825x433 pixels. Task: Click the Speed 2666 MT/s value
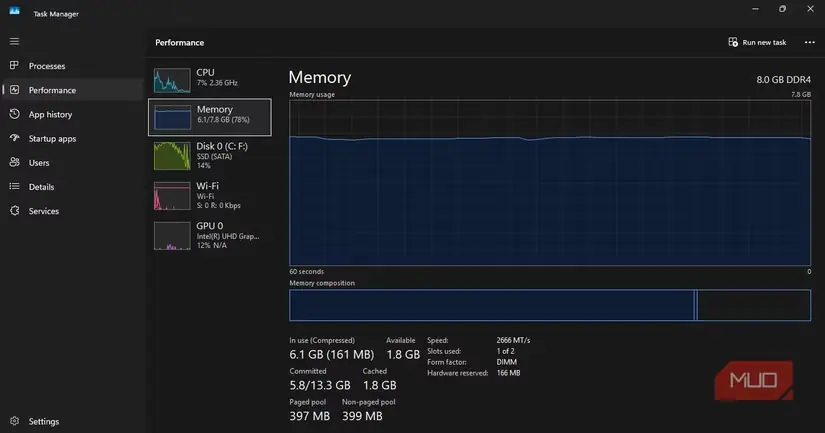click(x=513, y=340)
